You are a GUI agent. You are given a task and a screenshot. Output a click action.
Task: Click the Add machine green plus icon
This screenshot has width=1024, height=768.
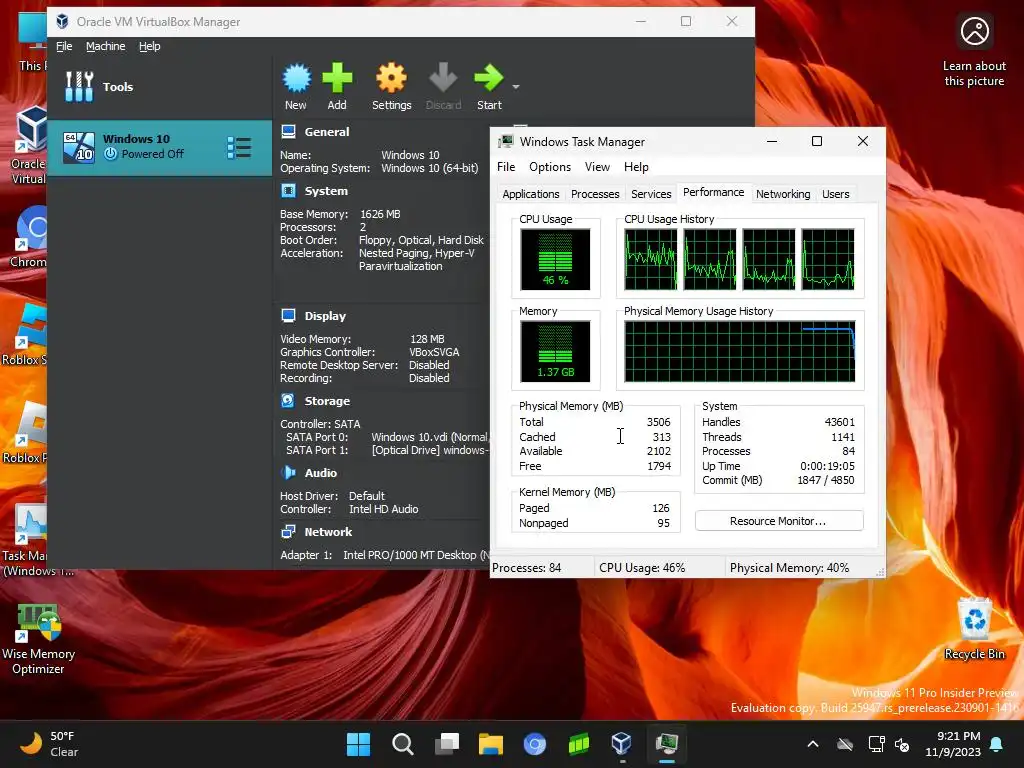tap(337, 78)
